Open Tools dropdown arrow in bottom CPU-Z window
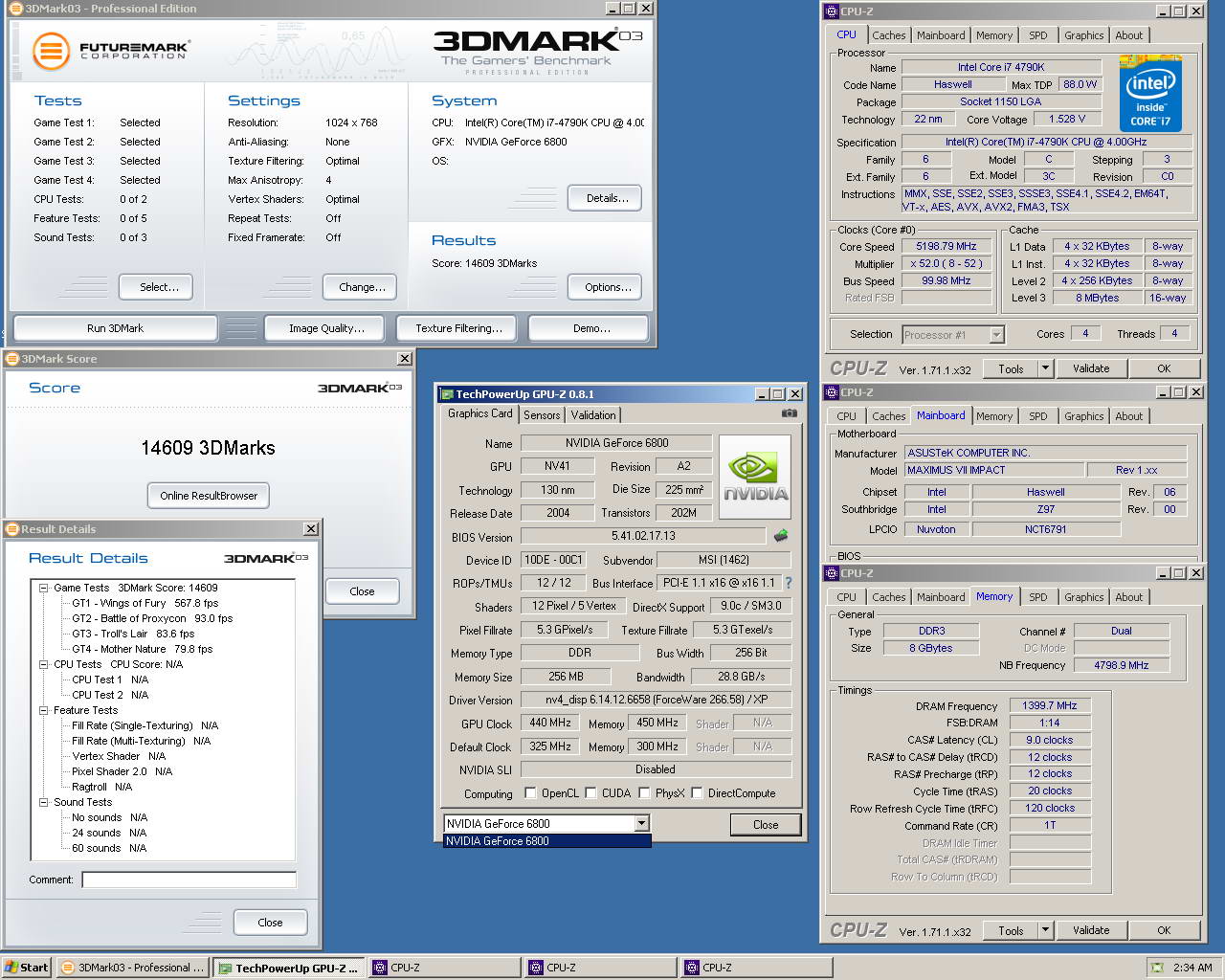This screenshot has height=980, width=1225. [x=1045, y=930]
